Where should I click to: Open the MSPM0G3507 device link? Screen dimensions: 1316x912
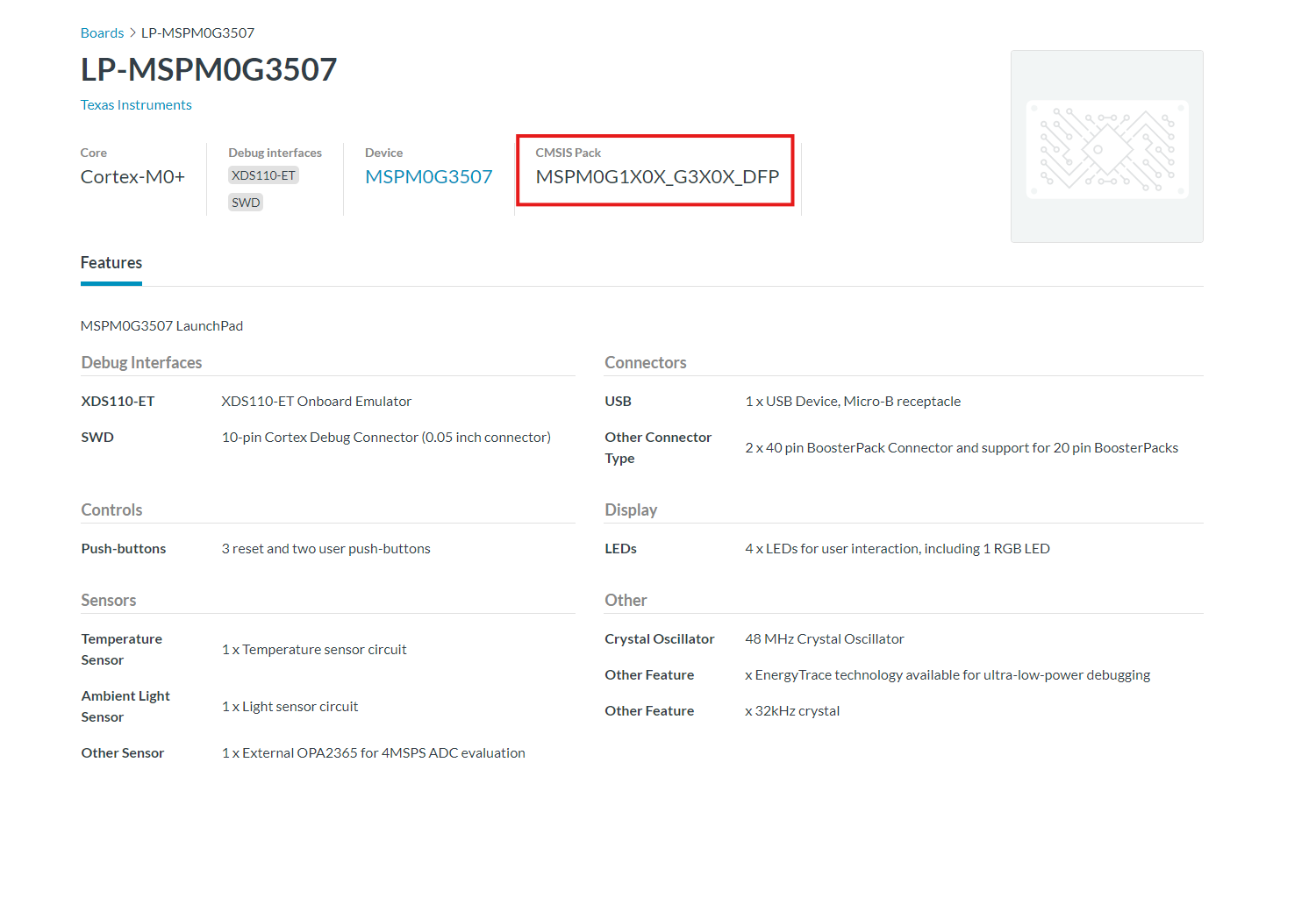click(x=429, y=177)
